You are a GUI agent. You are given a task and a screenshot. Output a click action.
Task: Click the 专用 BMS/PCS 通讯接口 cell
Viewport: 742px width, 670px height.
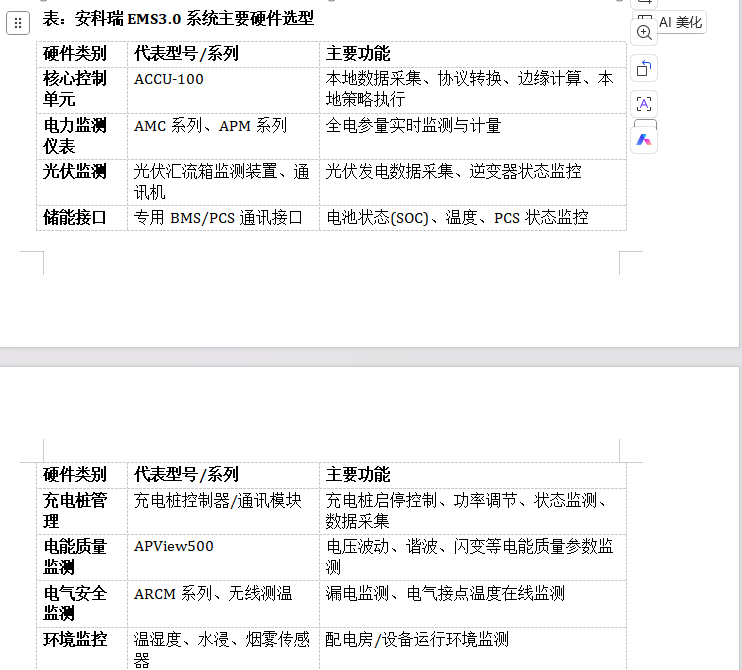[218, 218]
